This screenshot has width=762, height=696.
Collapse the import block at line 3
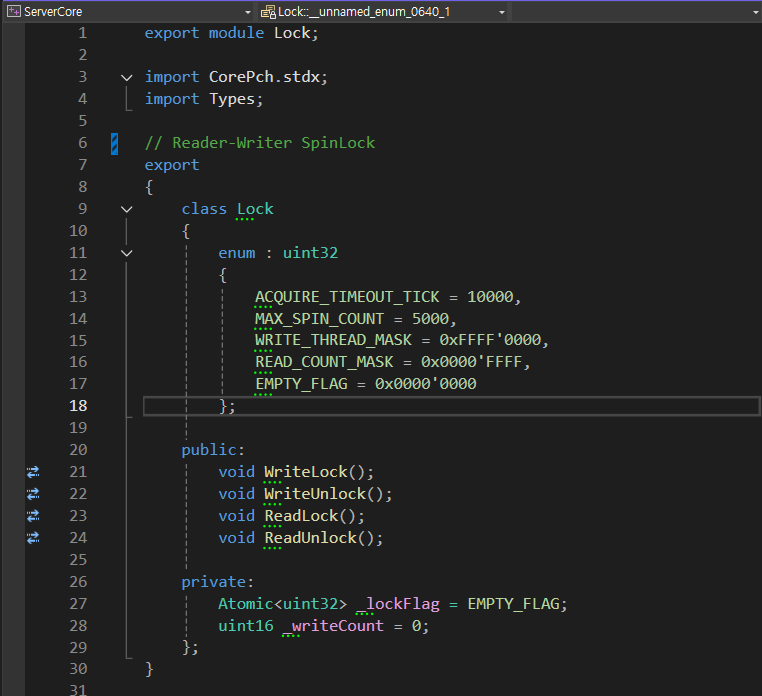[126, 78]
